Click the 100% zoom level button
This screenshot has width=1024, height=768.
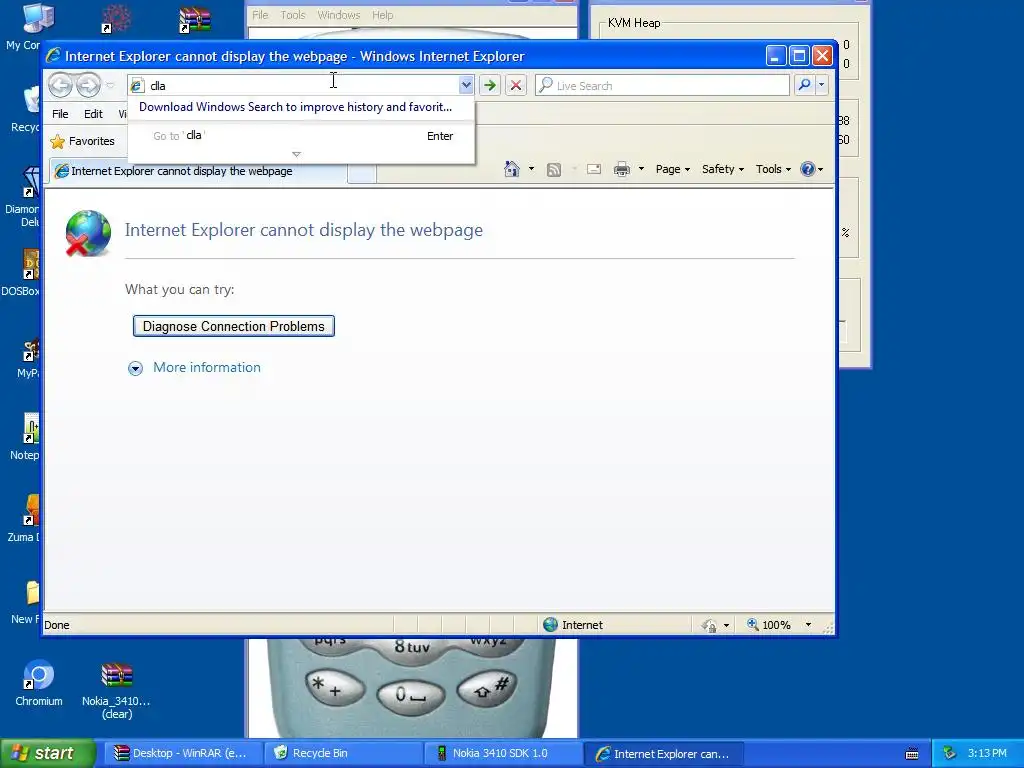pos(769,625)
